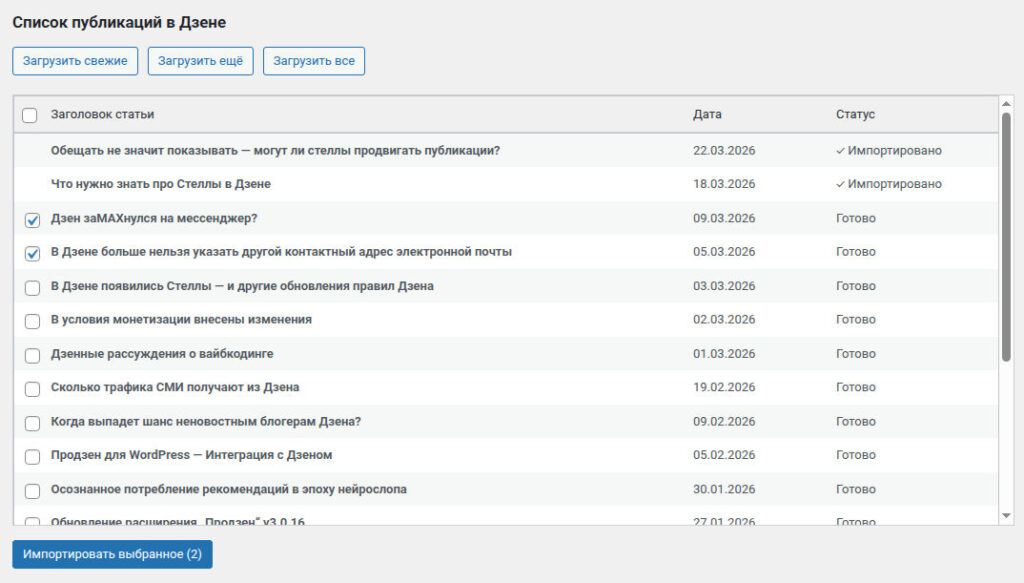Uncheck the contact email address article checkbox
Screen dimensions: 1024x583
(x=32, y=254)
